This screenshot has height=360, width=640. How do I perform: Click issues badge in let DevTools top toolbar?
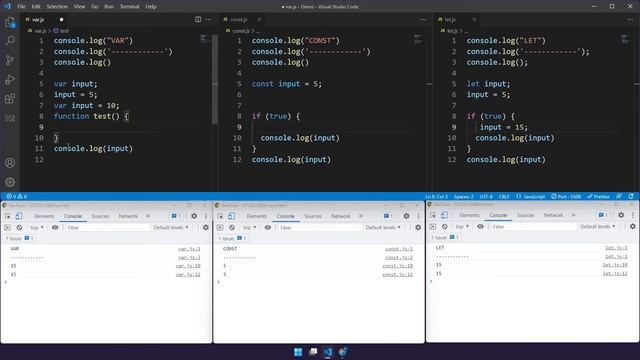click(603, 215)
